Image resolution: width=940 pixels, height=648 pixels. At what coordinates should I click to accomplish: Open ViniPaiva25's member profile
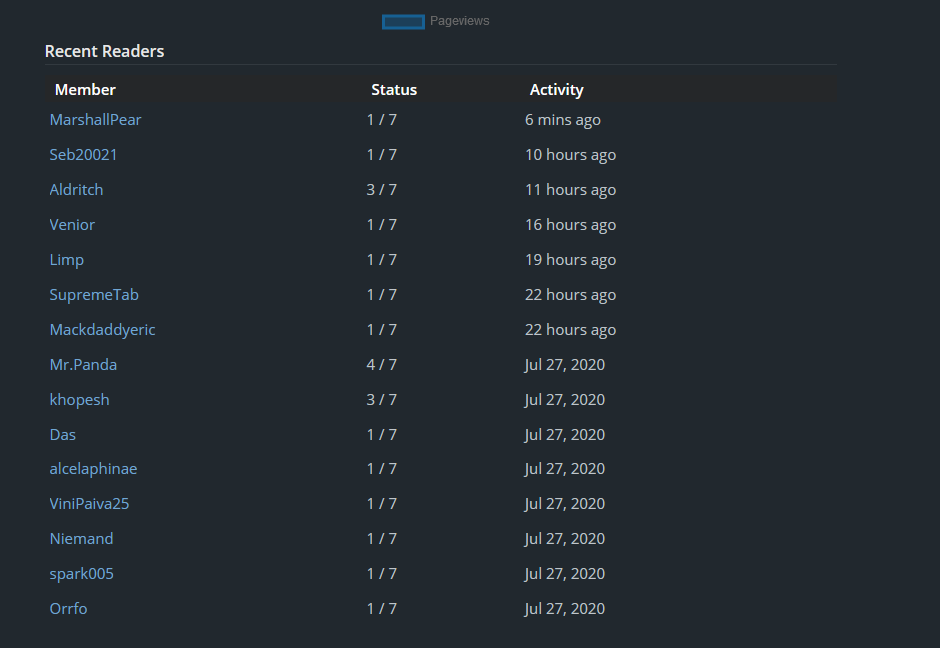(x=89, y=504)
